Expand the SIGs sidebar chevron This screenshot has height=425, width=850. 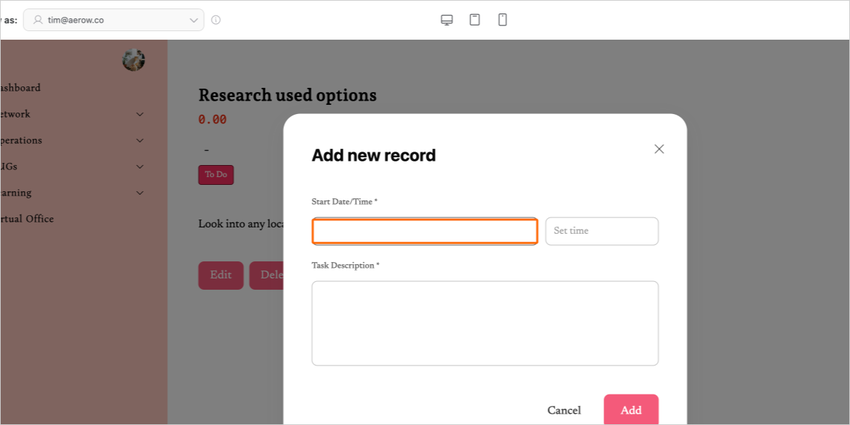[140, 166]
